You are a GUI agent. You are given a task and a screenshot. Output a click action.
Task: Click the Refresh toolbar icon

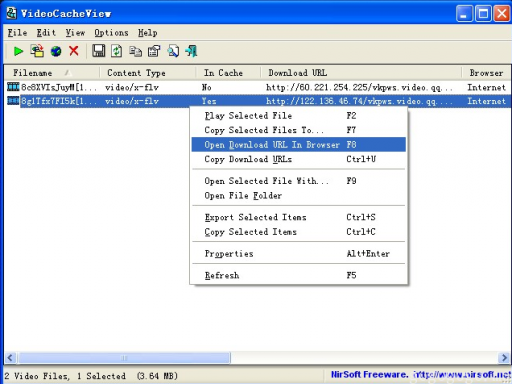116,51
